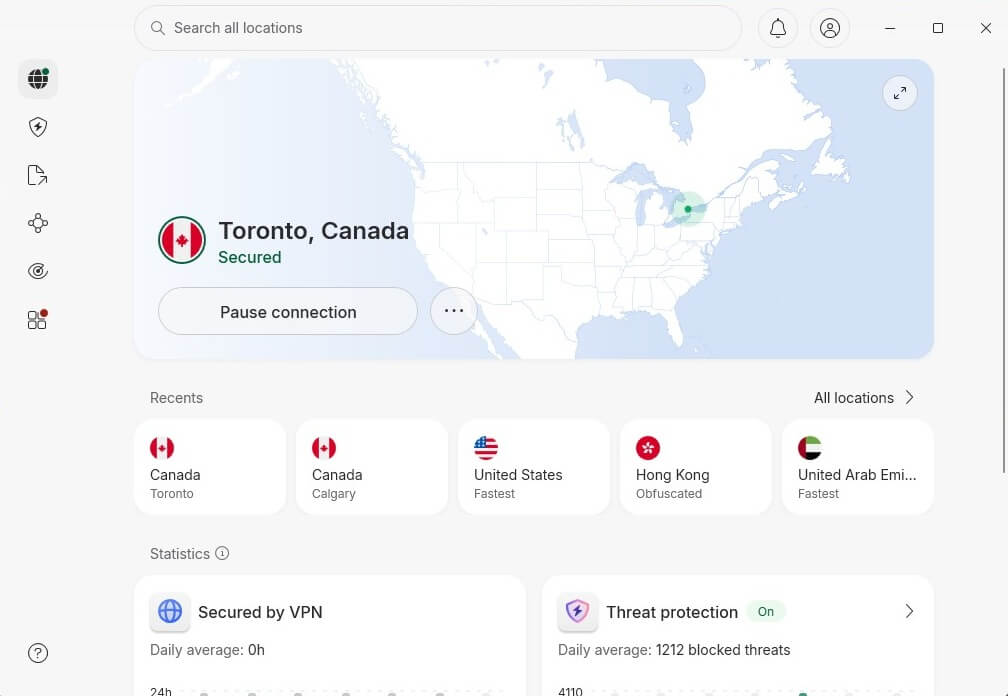Image resolution: width=1008 pixels, height=696 pixels.
Task: Click Daily average 1212 blocked threats text
Action: click(674, 650)
